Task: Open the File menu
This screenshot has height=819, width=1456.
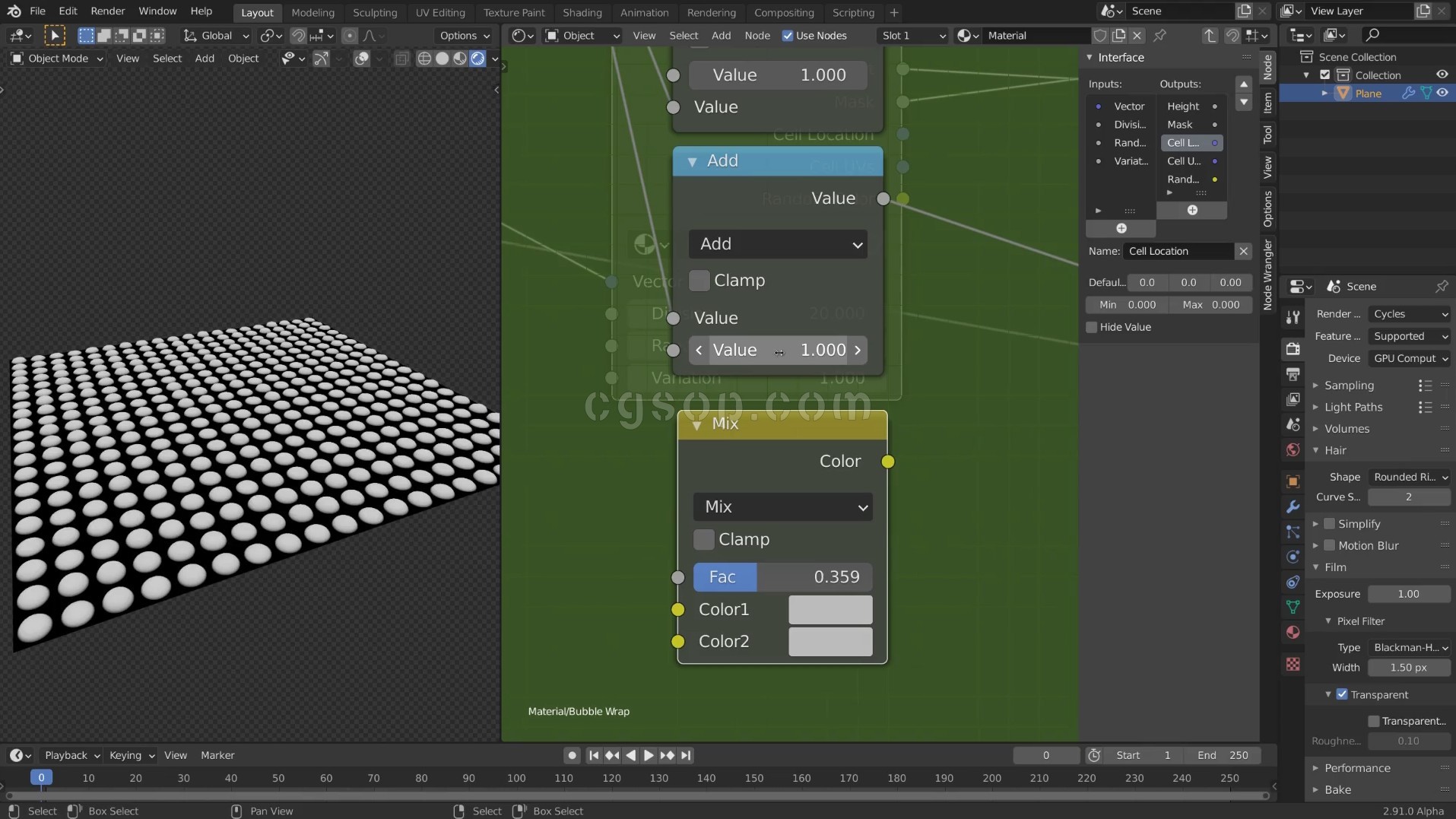Action: 37,11
